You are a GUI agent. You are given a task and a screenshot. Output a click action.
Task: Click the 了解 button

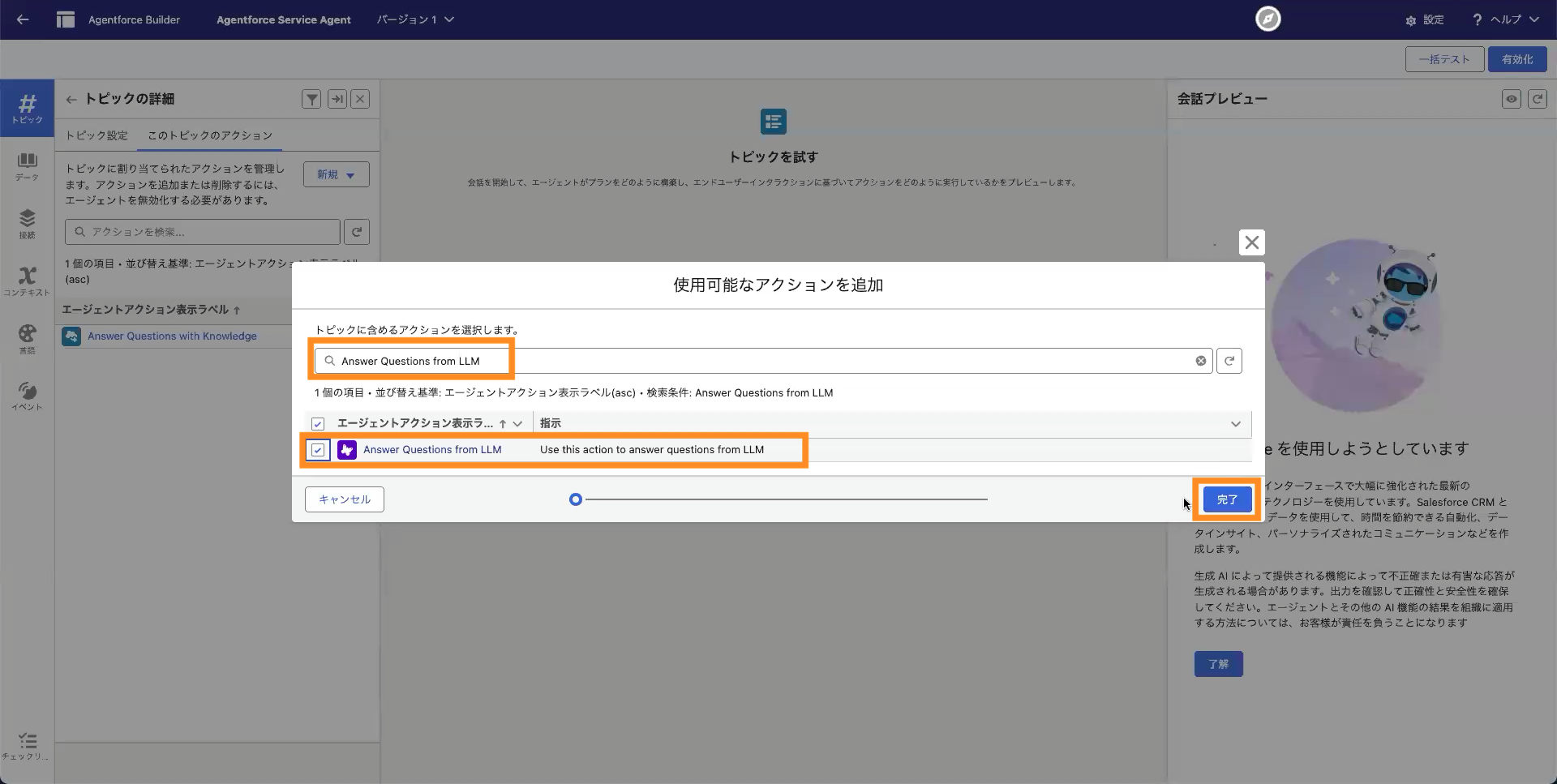tap(1218, 664)
